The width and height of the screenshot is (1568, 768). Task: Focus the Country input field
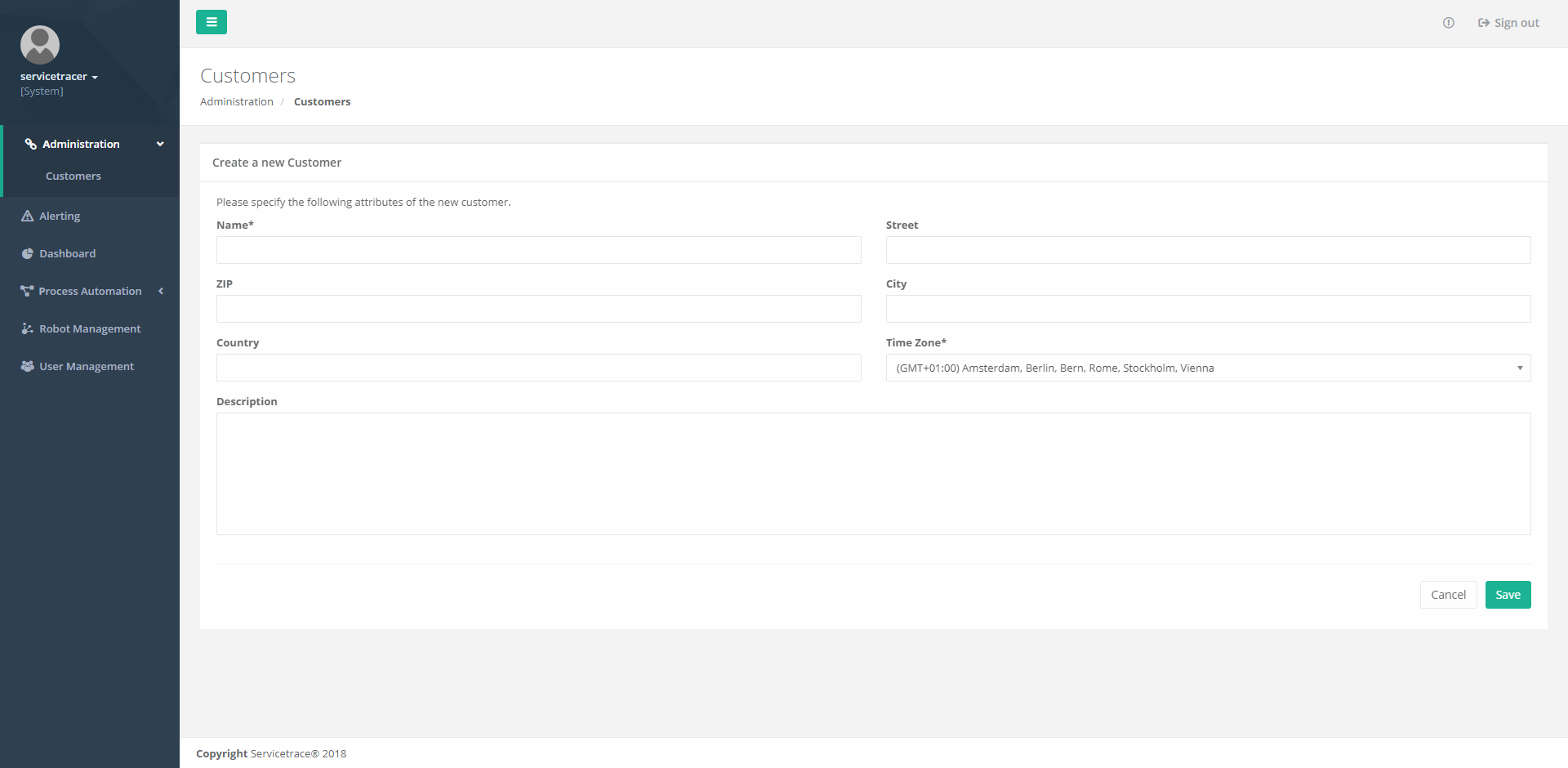(539, 368)
